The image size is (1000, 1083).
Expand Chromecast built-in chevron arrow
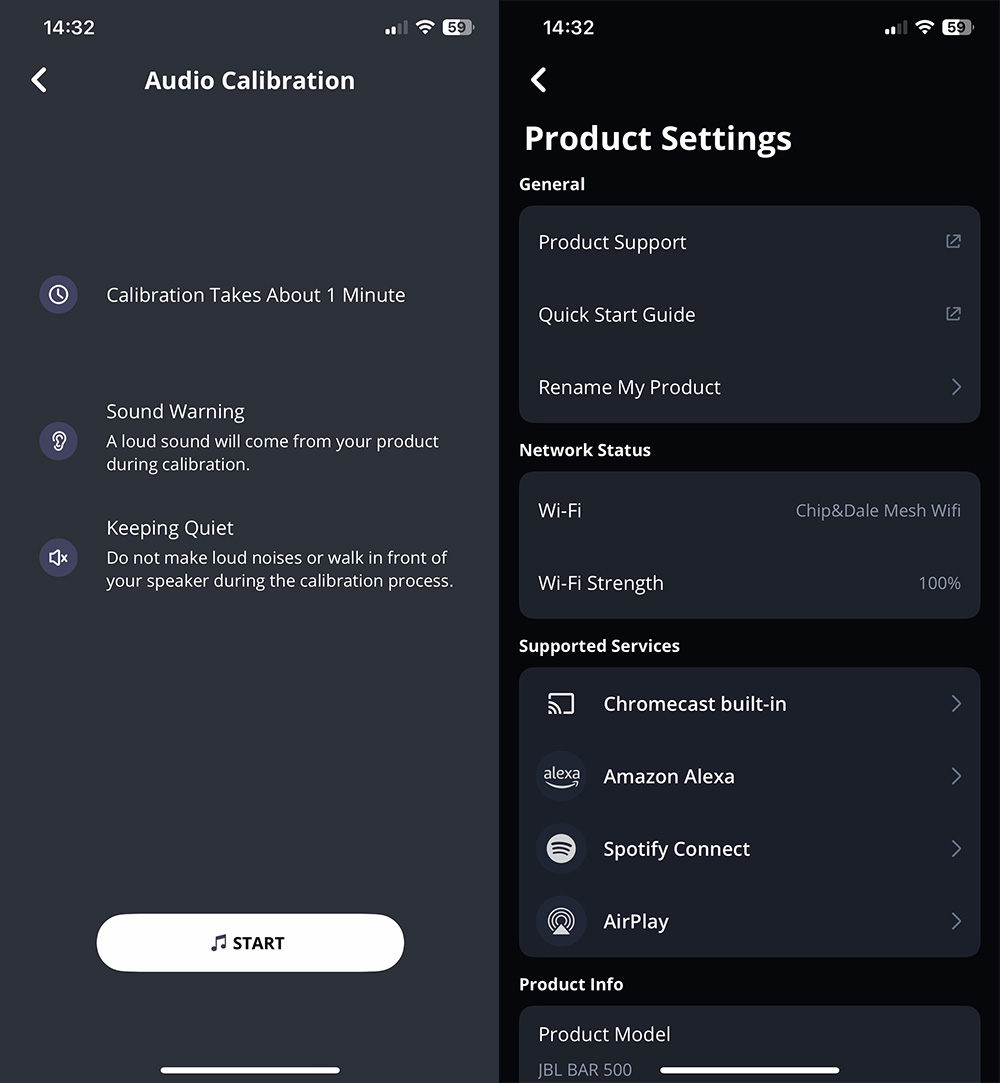point(956,704)
